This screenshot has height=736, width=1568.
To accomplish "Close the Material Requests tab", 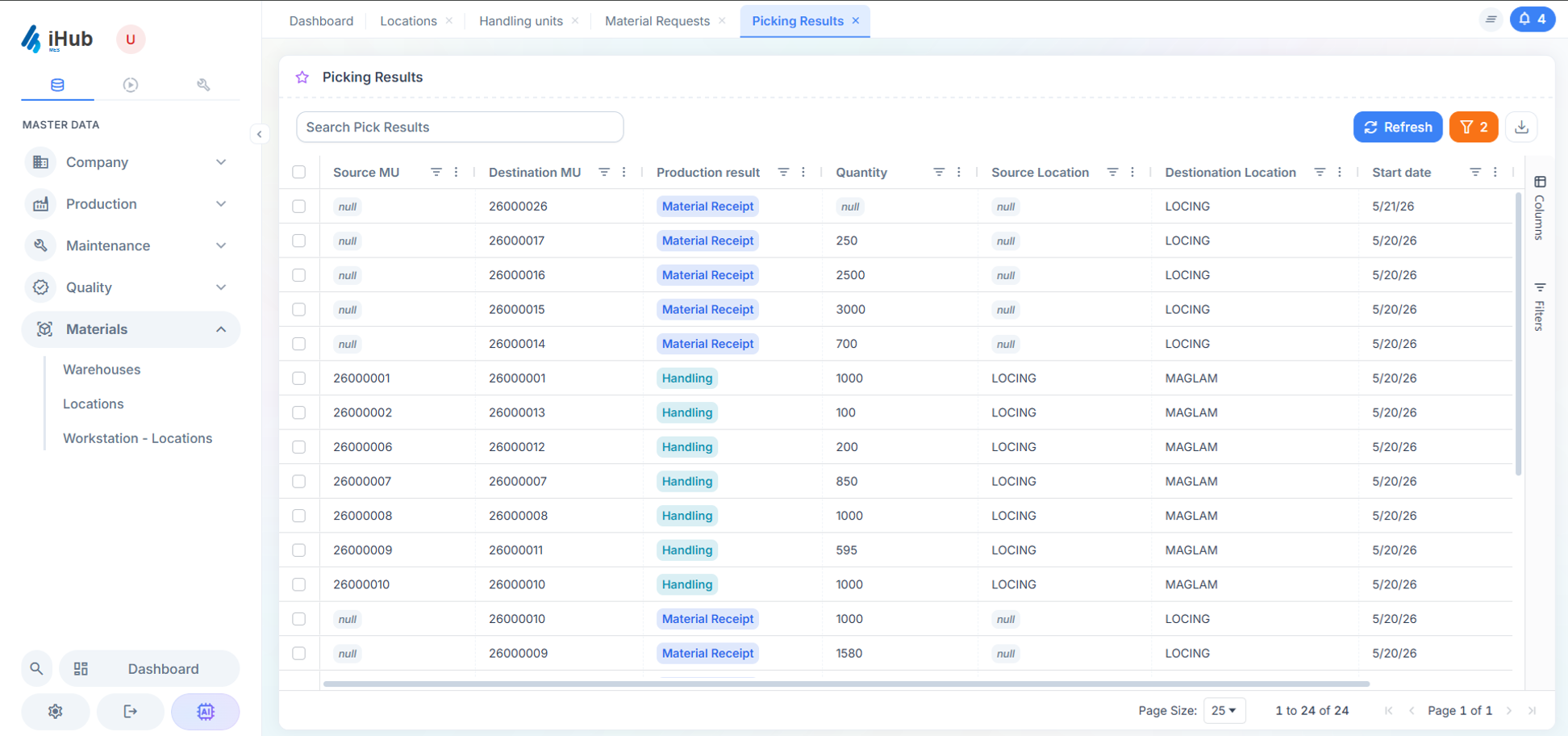I will 722,21.
